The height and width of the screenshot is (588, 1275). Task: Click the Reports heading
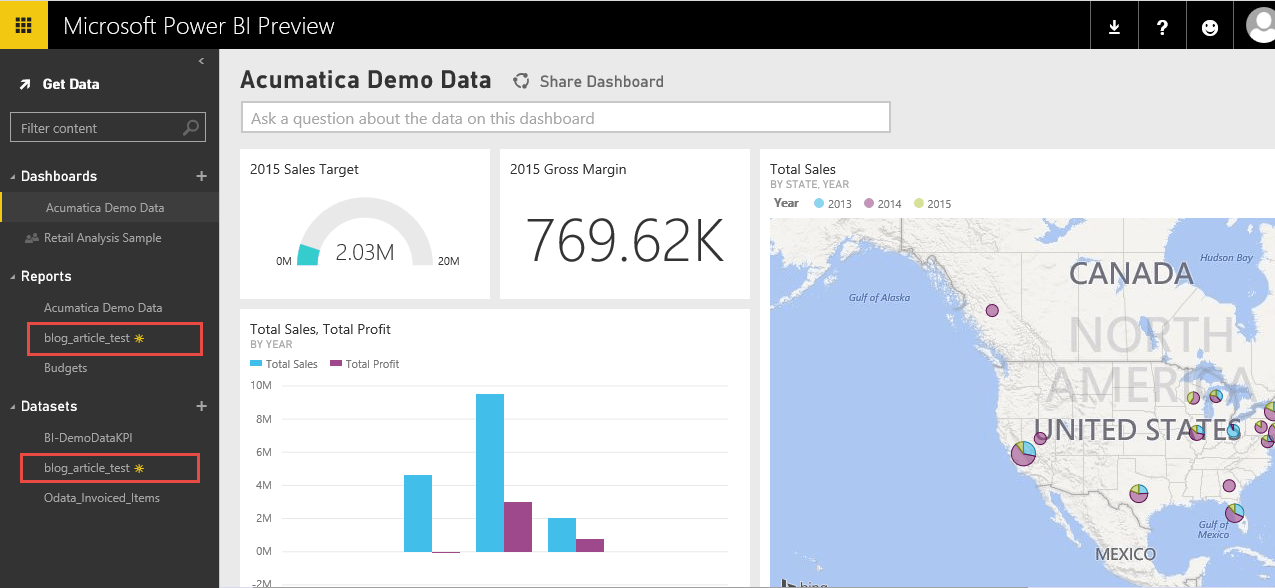click(x=46, y=276)
